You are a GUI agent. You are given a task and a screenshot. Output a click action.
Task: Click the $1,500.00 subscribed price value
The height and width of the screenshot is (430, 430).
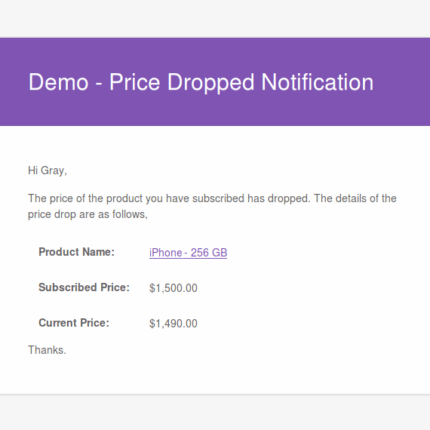tap(173, 288)
